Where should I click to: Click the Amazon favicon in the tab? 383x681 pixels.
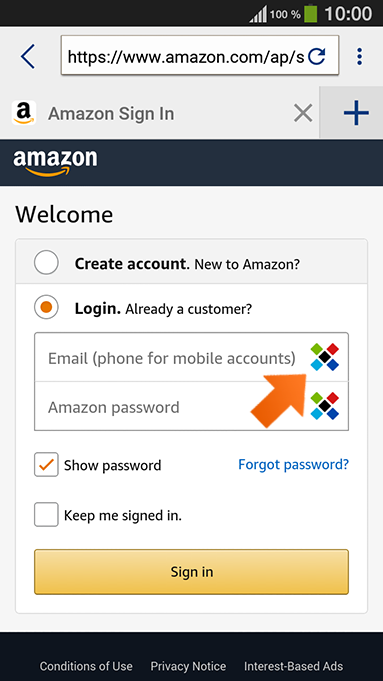coord(24,113)
